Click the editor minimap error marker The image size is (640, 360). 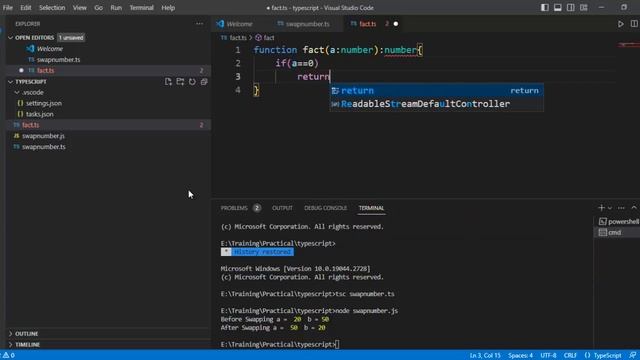(629, 44)
